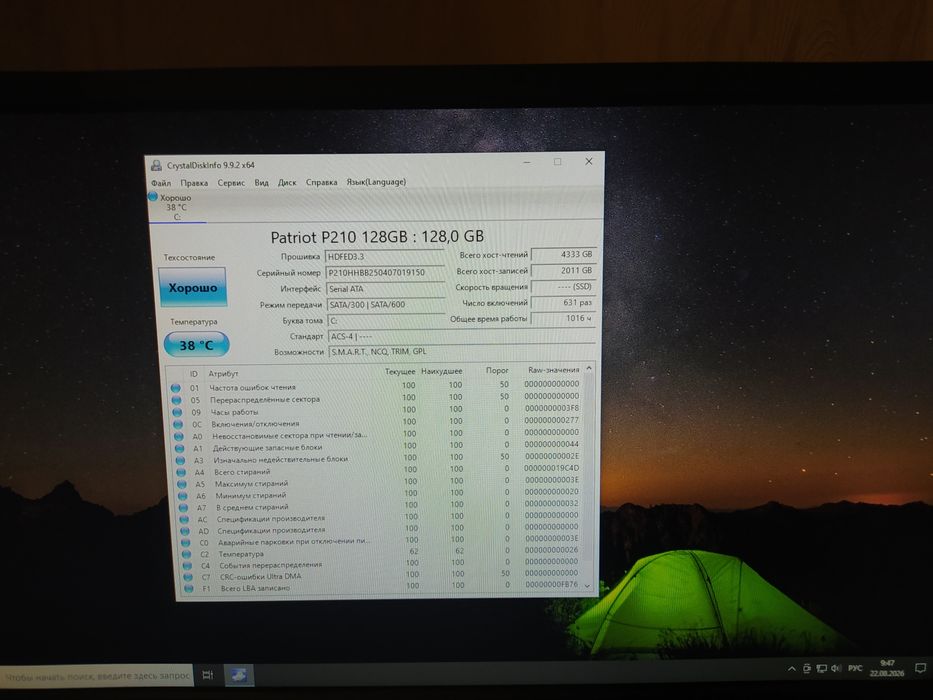Click status dot for C4 События перераспределения
The height and width of the screenshot is (700, 933).
[x=187, y=565]
